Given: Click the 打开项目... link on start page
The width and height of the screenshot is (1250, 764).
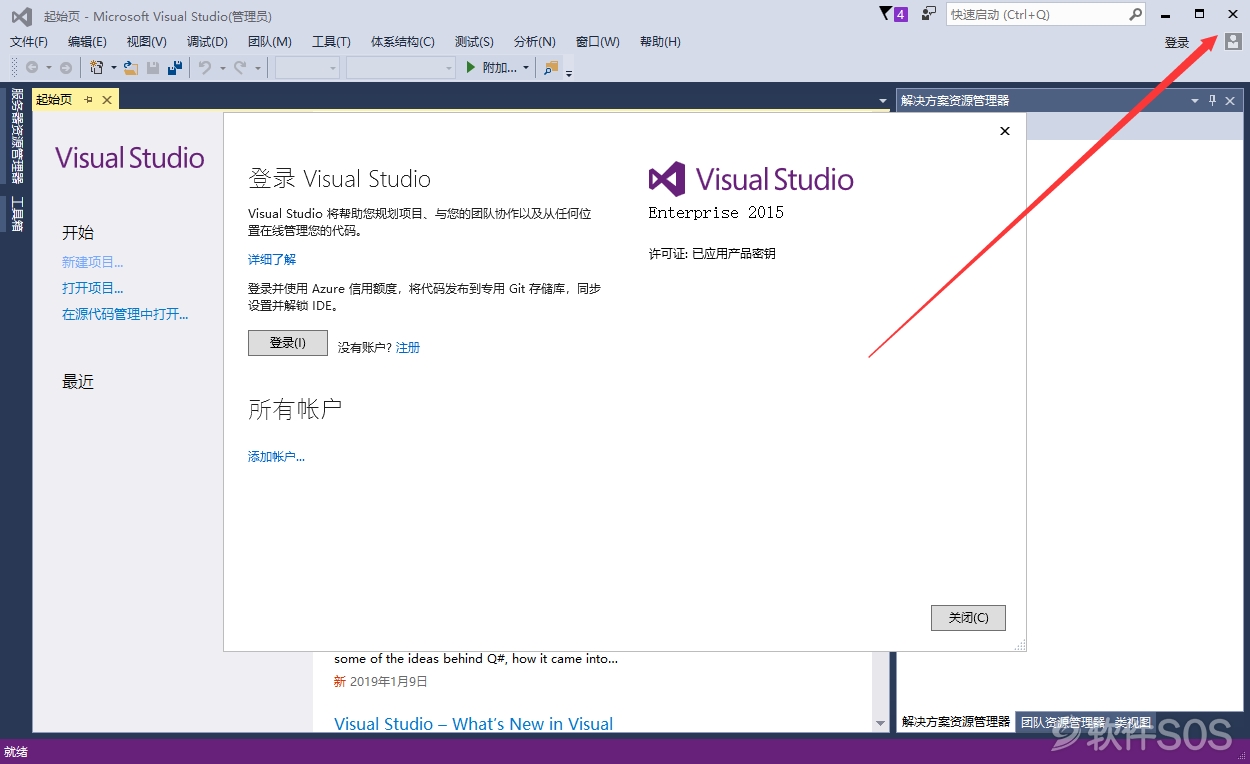Looking at the screenshot, I should [93, 288].
